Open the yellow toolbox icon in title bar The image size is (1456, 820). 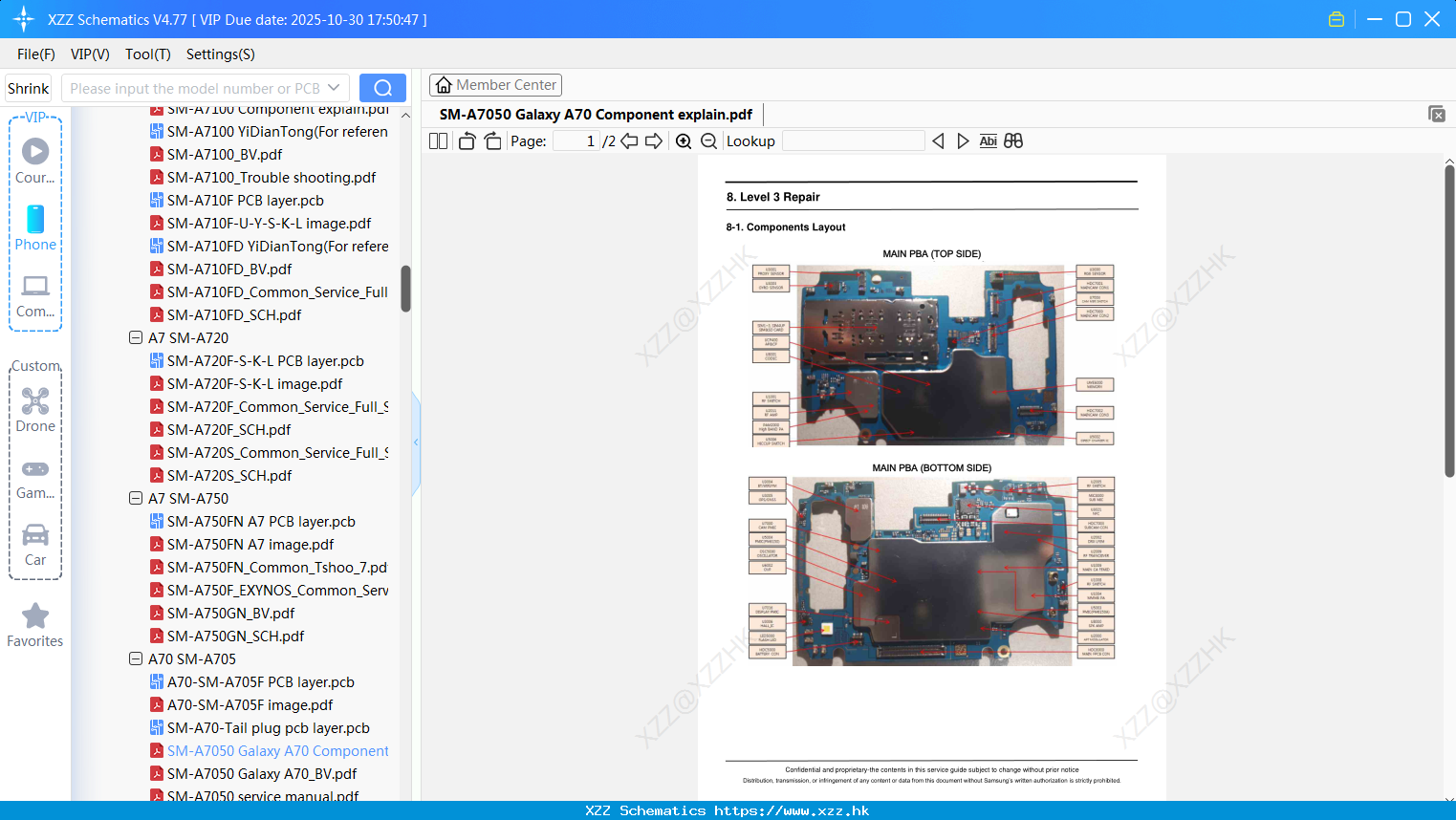pos(1336,19)
